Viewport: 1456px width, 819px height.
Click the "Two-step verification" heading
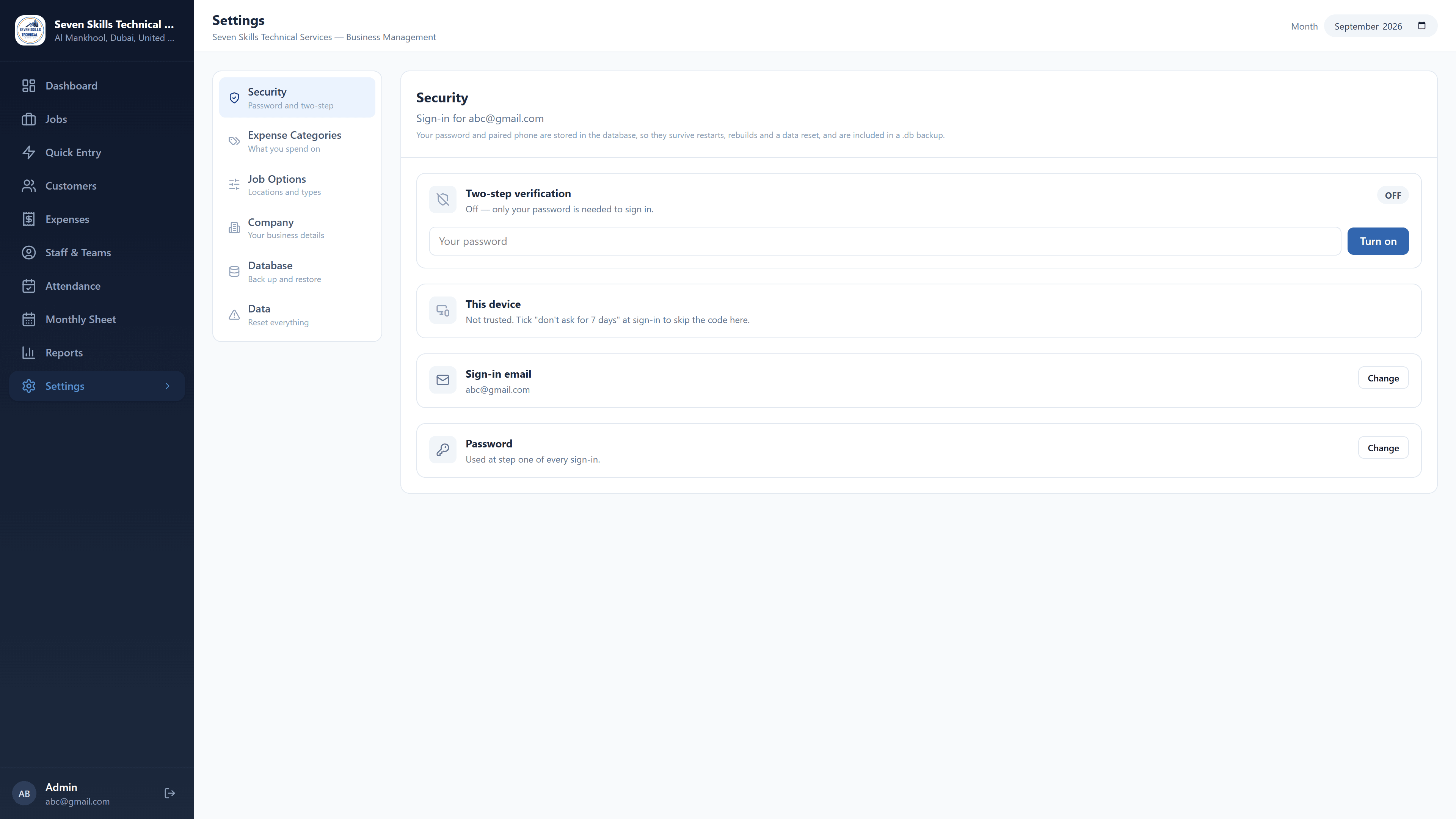point(518,193)
